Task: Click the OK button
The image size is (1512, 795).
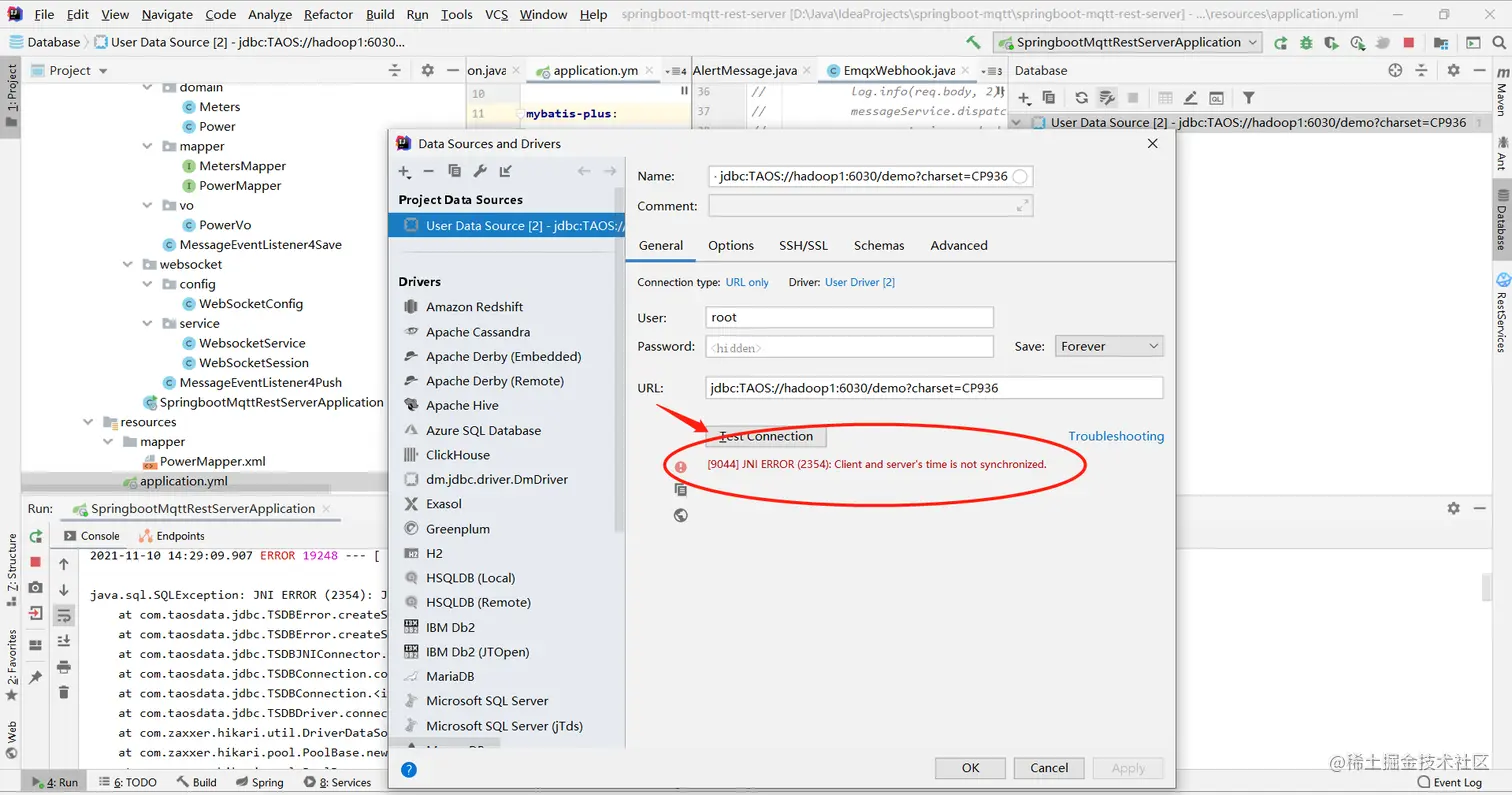Action: point(970,768)
